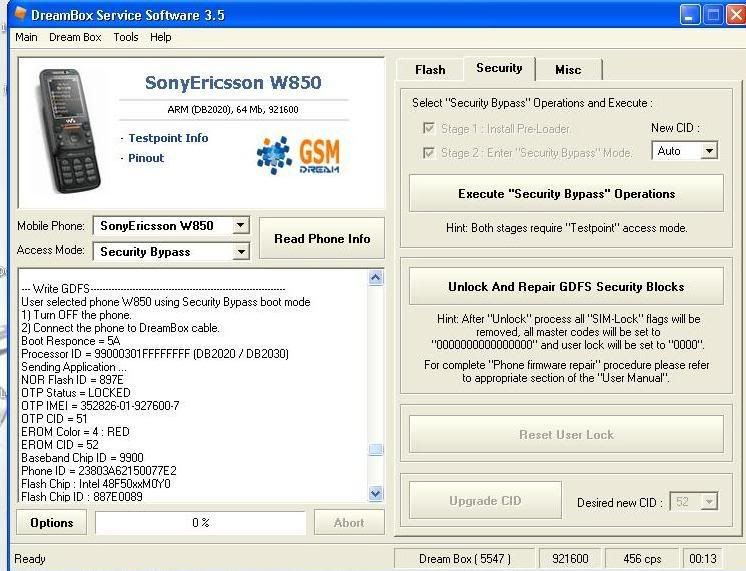Click the "OTP Status = LOCKED" log line
746x571 pixels.
[x=76, y=393]
